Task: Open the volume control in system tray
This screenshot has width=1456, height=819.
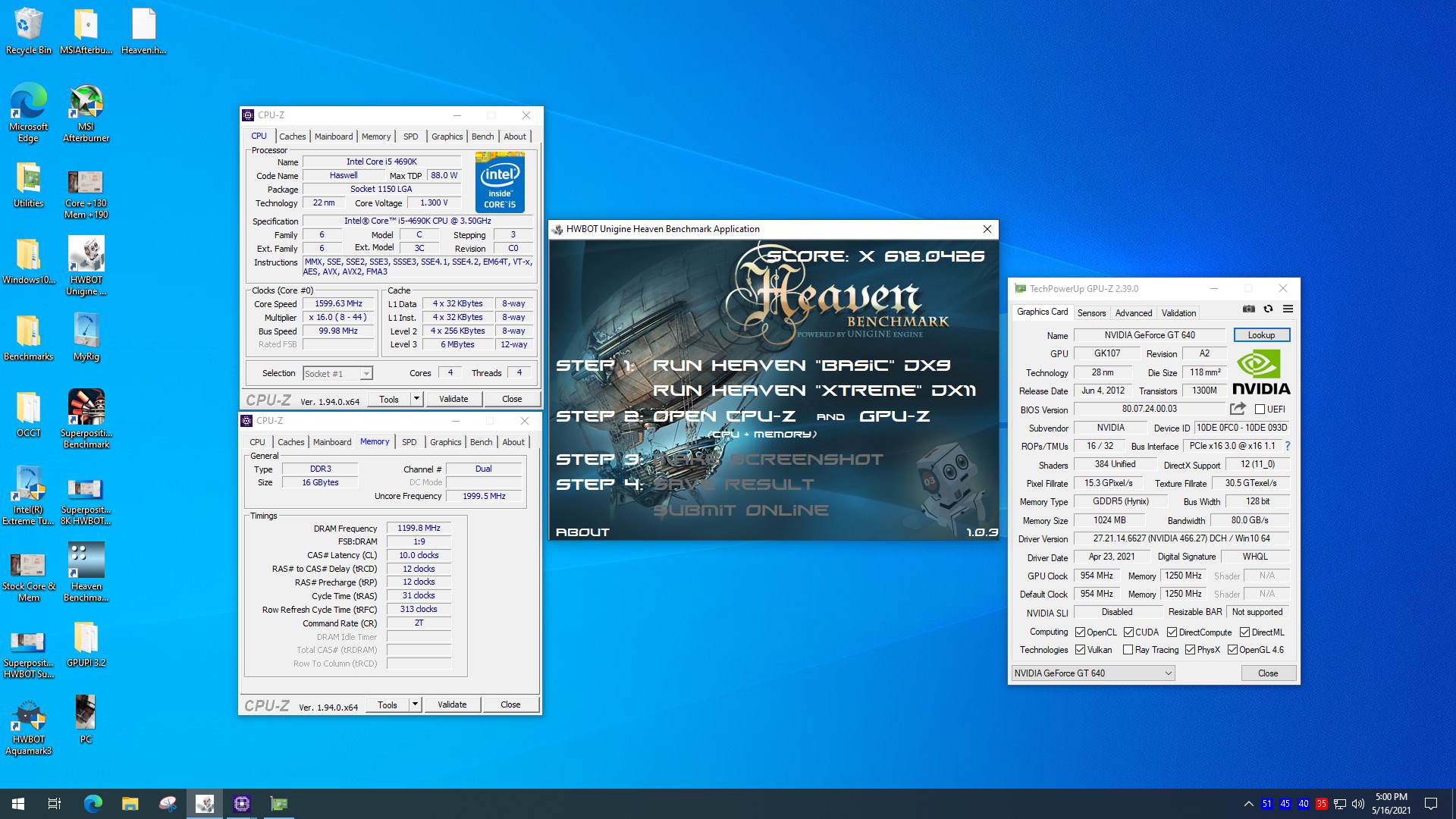Action: [1358, 804]
